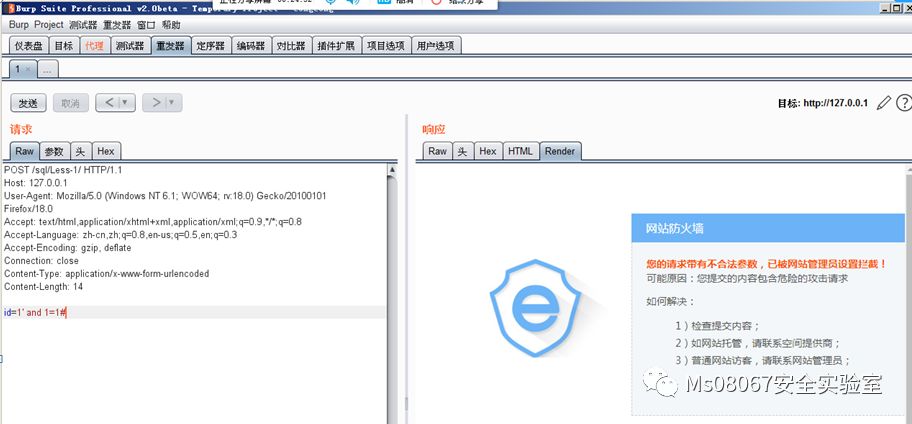
Task: Select the response 头 tab
Action: [x=463, y=151]
